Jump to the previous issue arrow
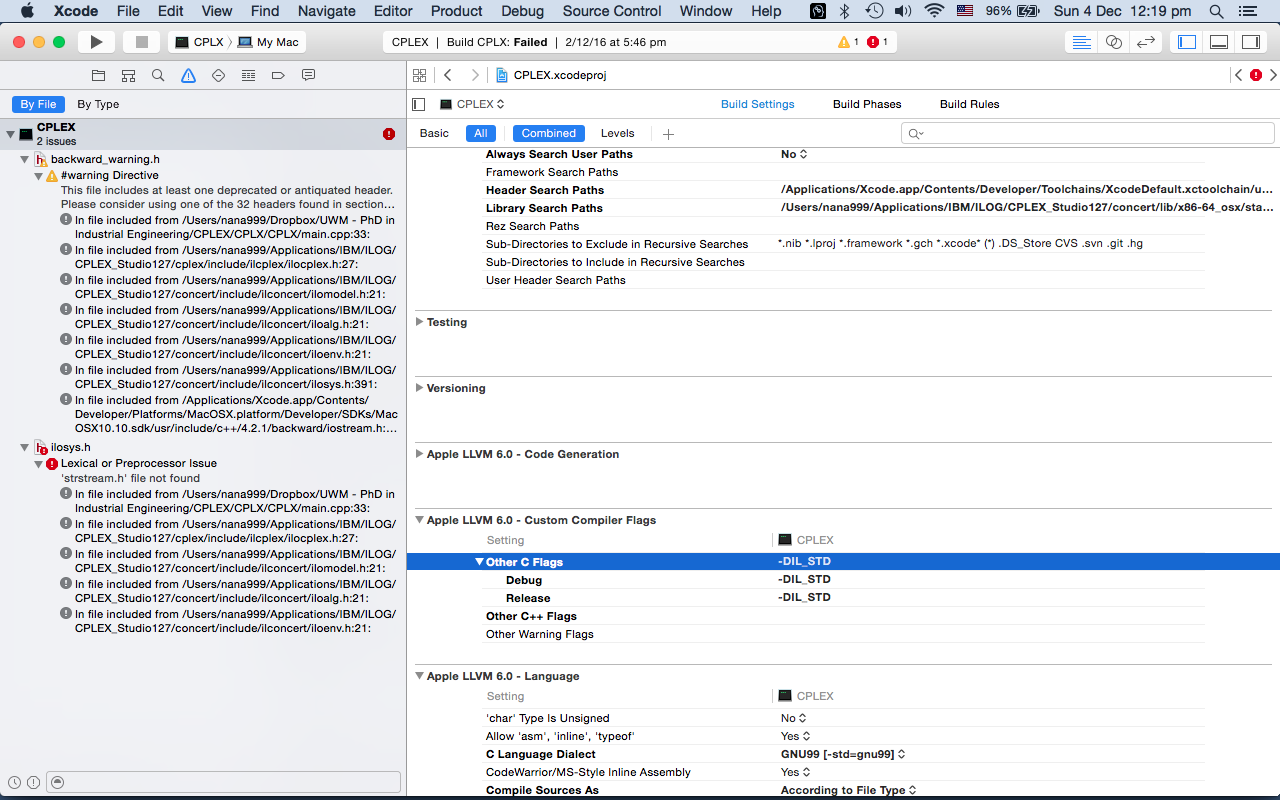 (x=1239, y=75)
